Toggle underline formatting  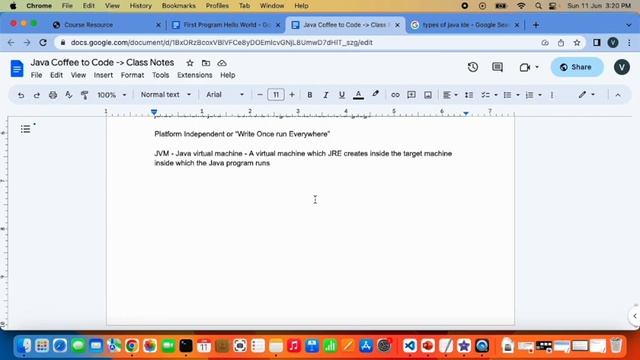[x=342, y=95]
